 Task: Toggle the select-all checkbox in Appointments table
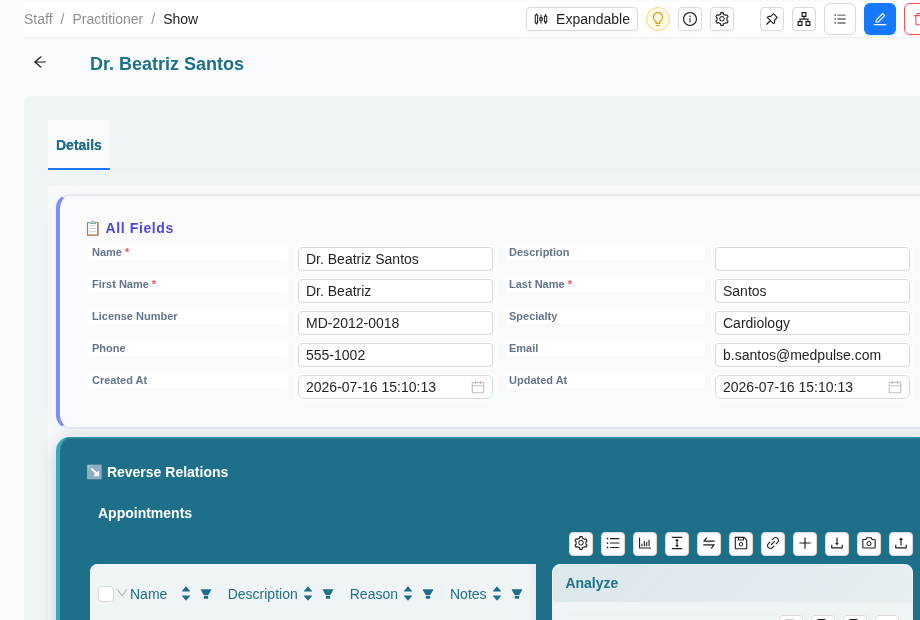click(x=106, y=594)
